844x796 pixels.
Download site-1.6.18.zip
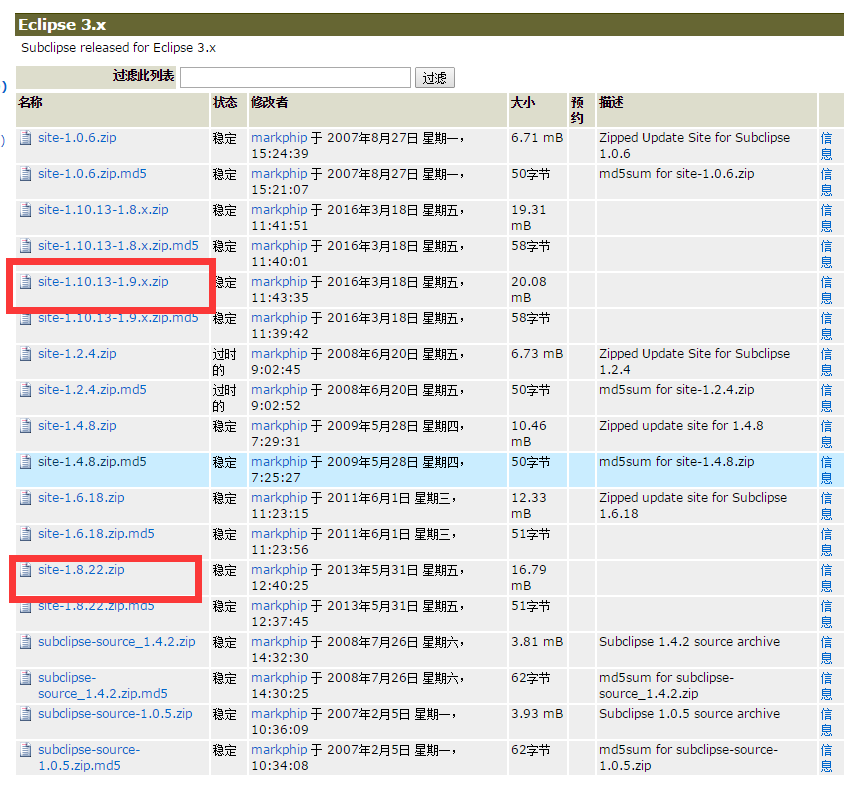pos(81,498)
